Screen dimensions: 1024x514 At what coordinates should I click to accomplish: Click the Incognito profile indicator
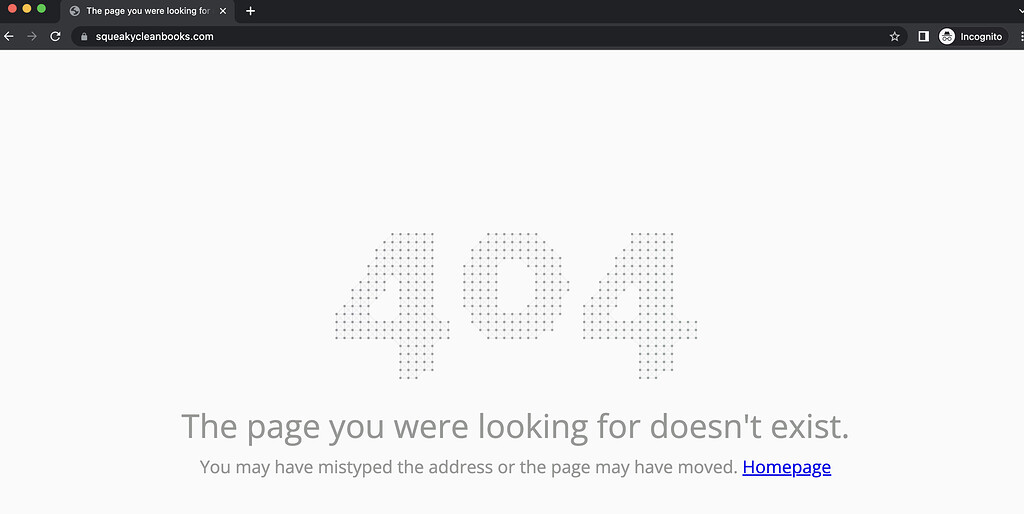point(971,37)
